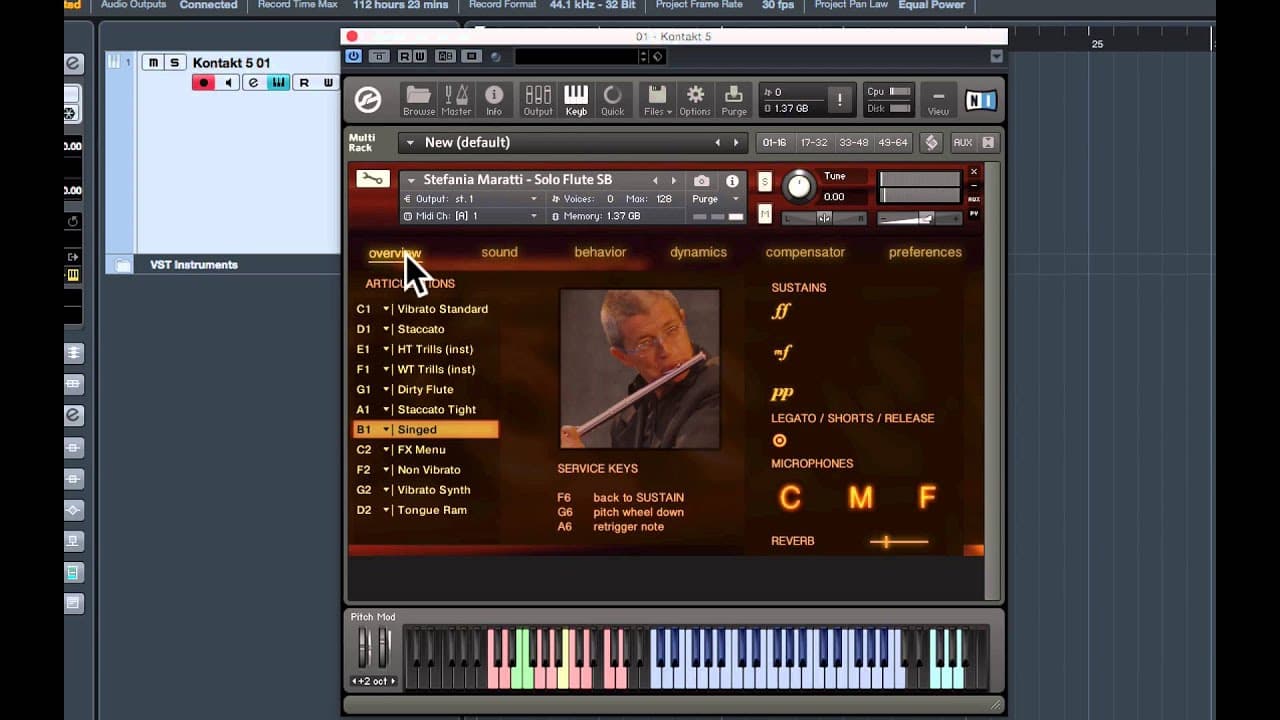Open the Output mixer section
Image resolution: width=1280 pixels, height=720 pixels.
(x=538, y=100)
